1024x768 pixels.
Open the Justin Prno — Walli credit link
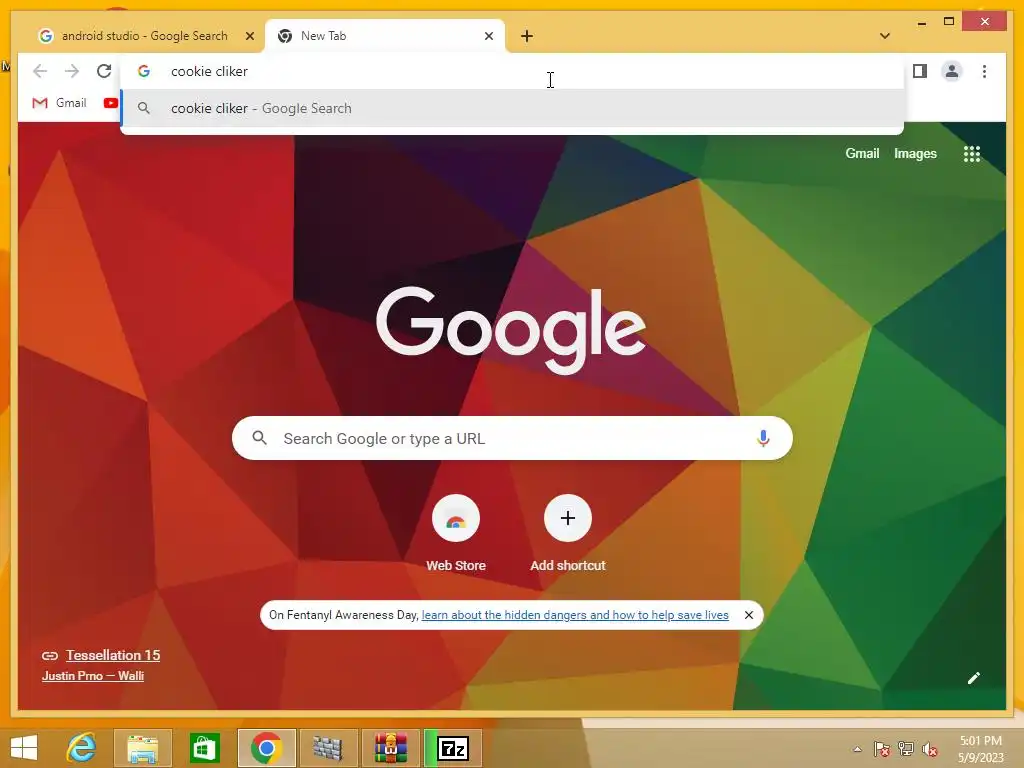point(93,676)
